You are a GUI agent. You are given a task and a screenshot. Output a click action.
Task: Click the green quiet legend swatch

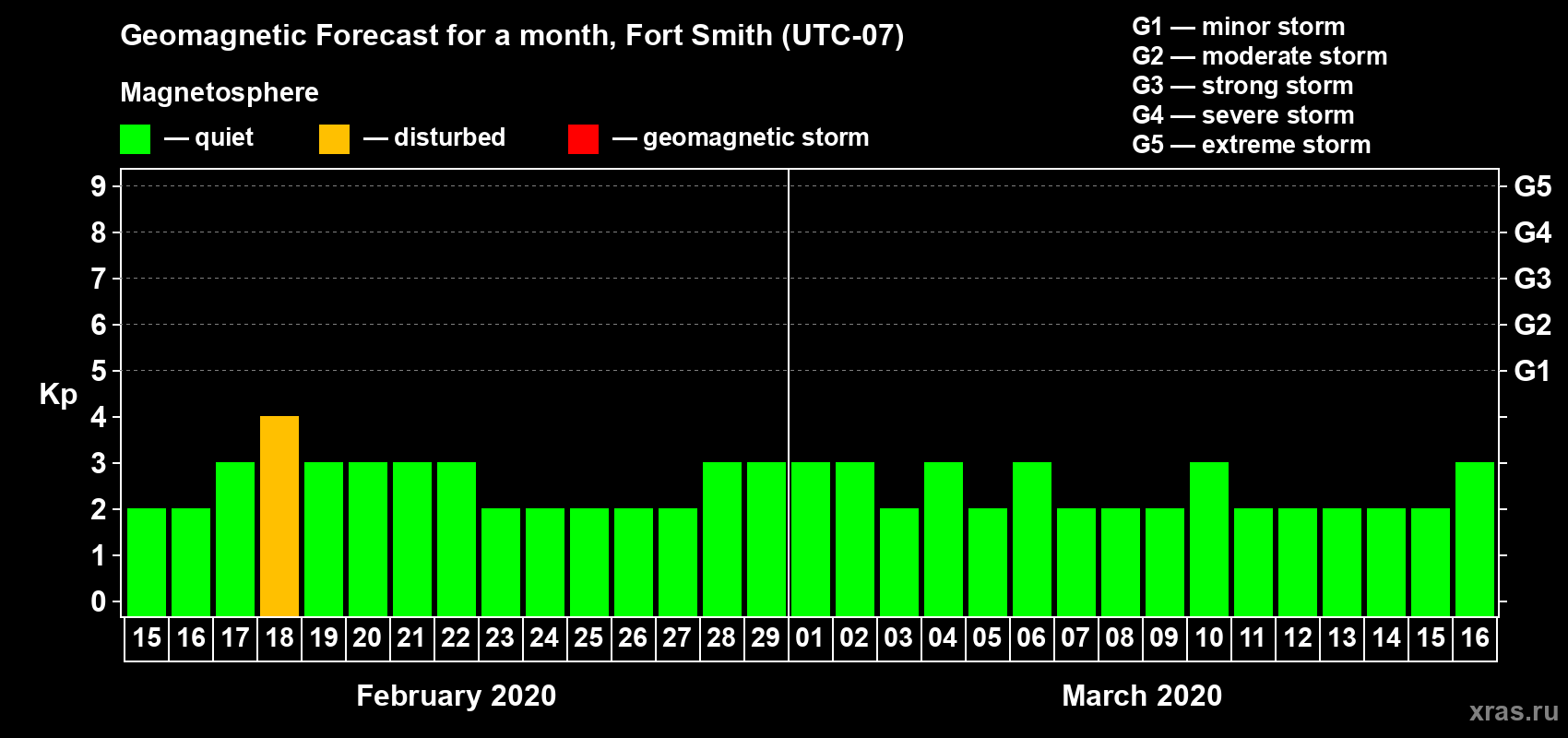(135, 138)
